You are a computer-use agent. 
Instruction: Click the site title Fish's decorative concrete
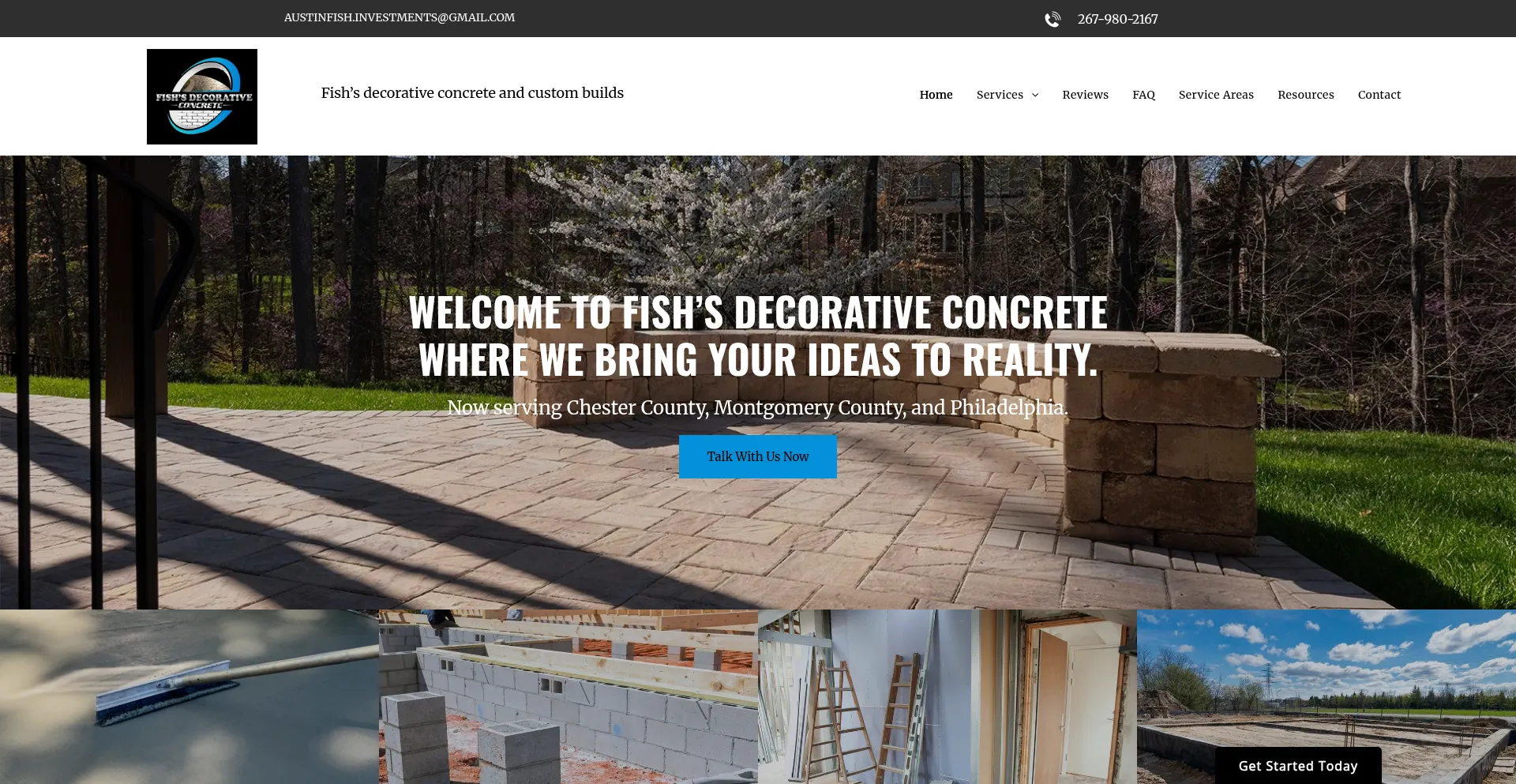(x=472, y=93)
